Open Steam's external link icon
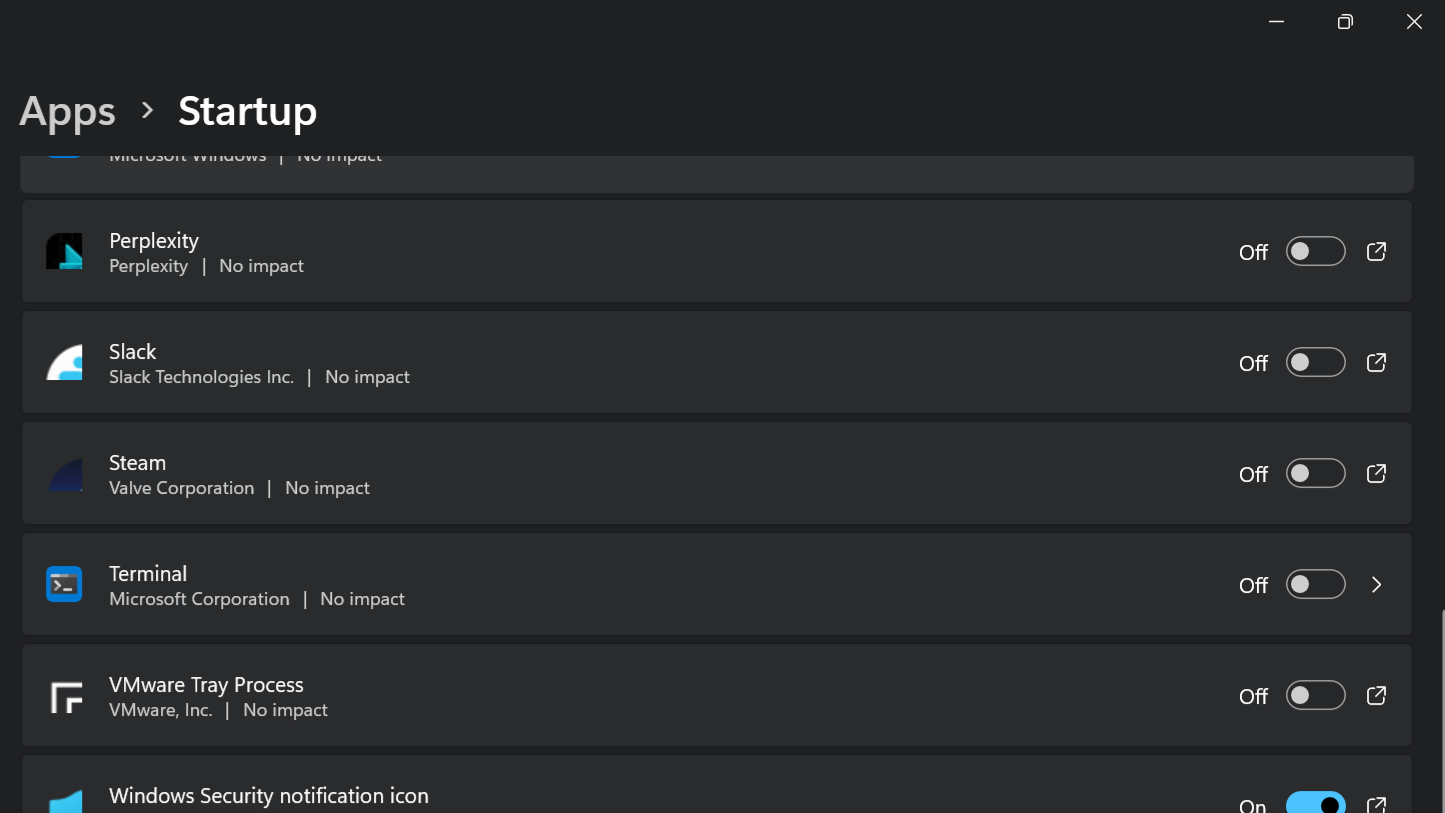1445x813 pixels. click(x=1376, y=473)
